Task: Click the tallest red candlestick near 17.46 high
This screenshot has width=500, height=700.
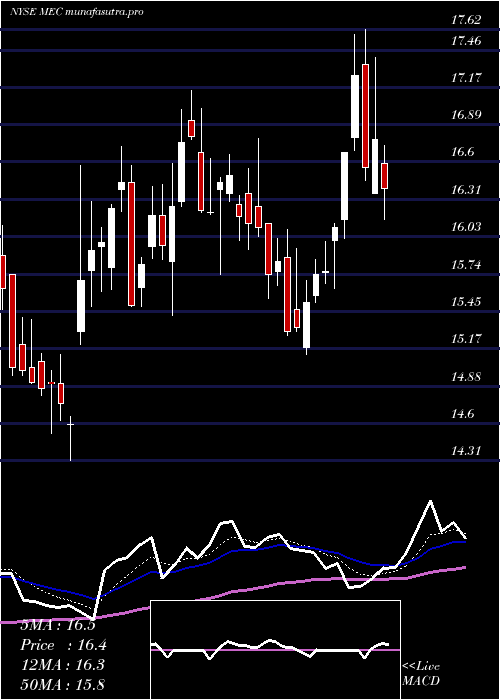Action: (x=366, y=116)
